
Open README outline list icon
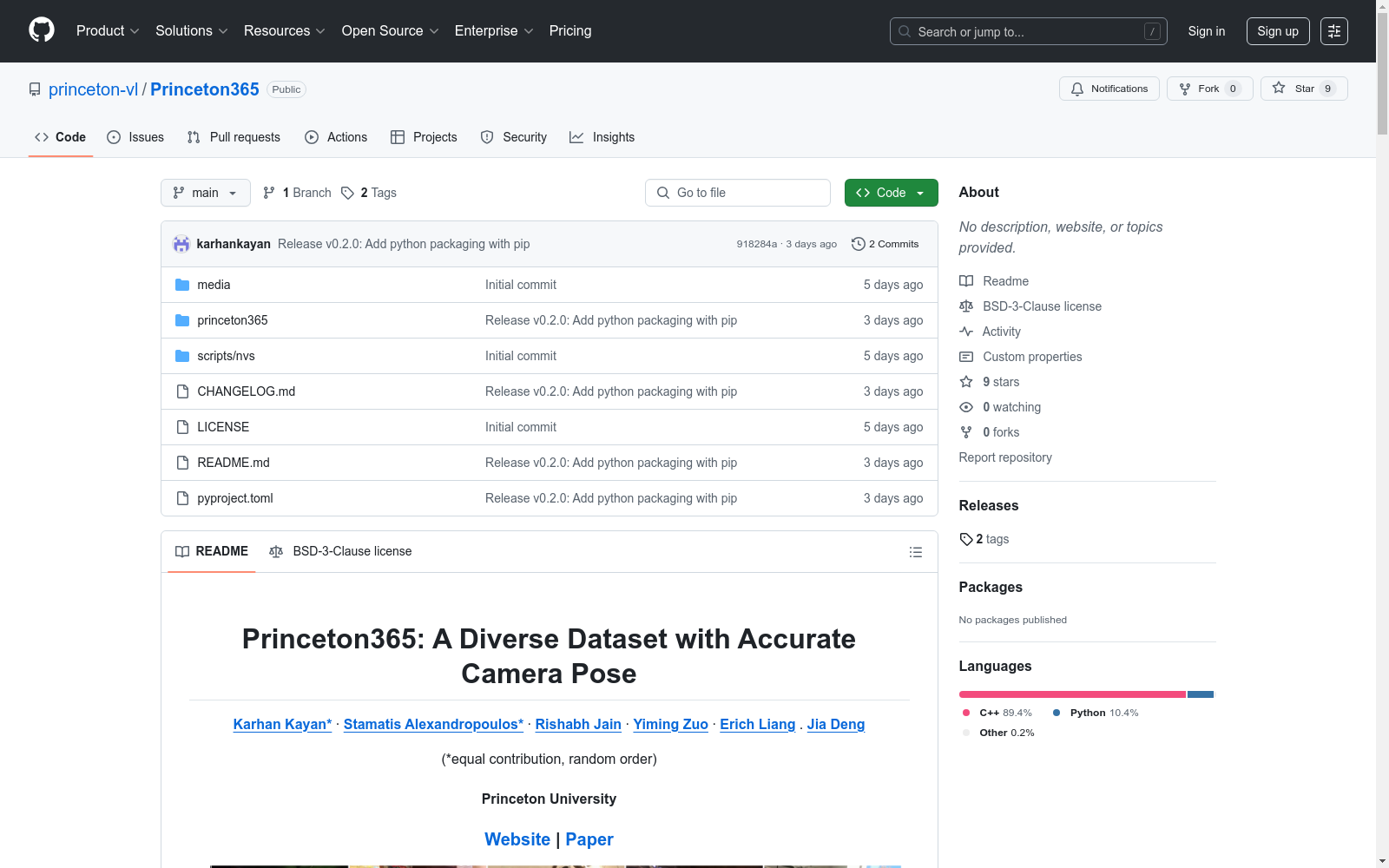(x=915, y=552)
